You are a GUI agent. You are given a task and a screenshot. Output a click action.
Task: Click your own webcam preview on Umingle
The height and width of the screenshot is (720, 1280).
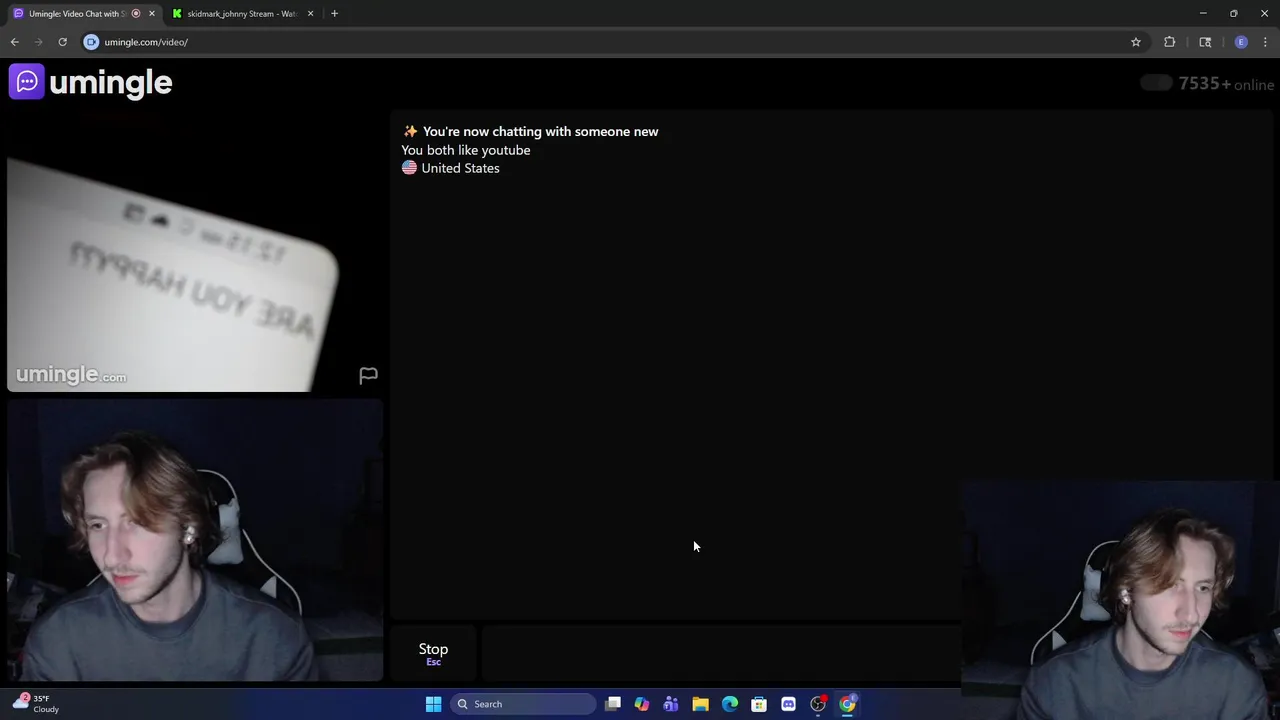(195, 540)
